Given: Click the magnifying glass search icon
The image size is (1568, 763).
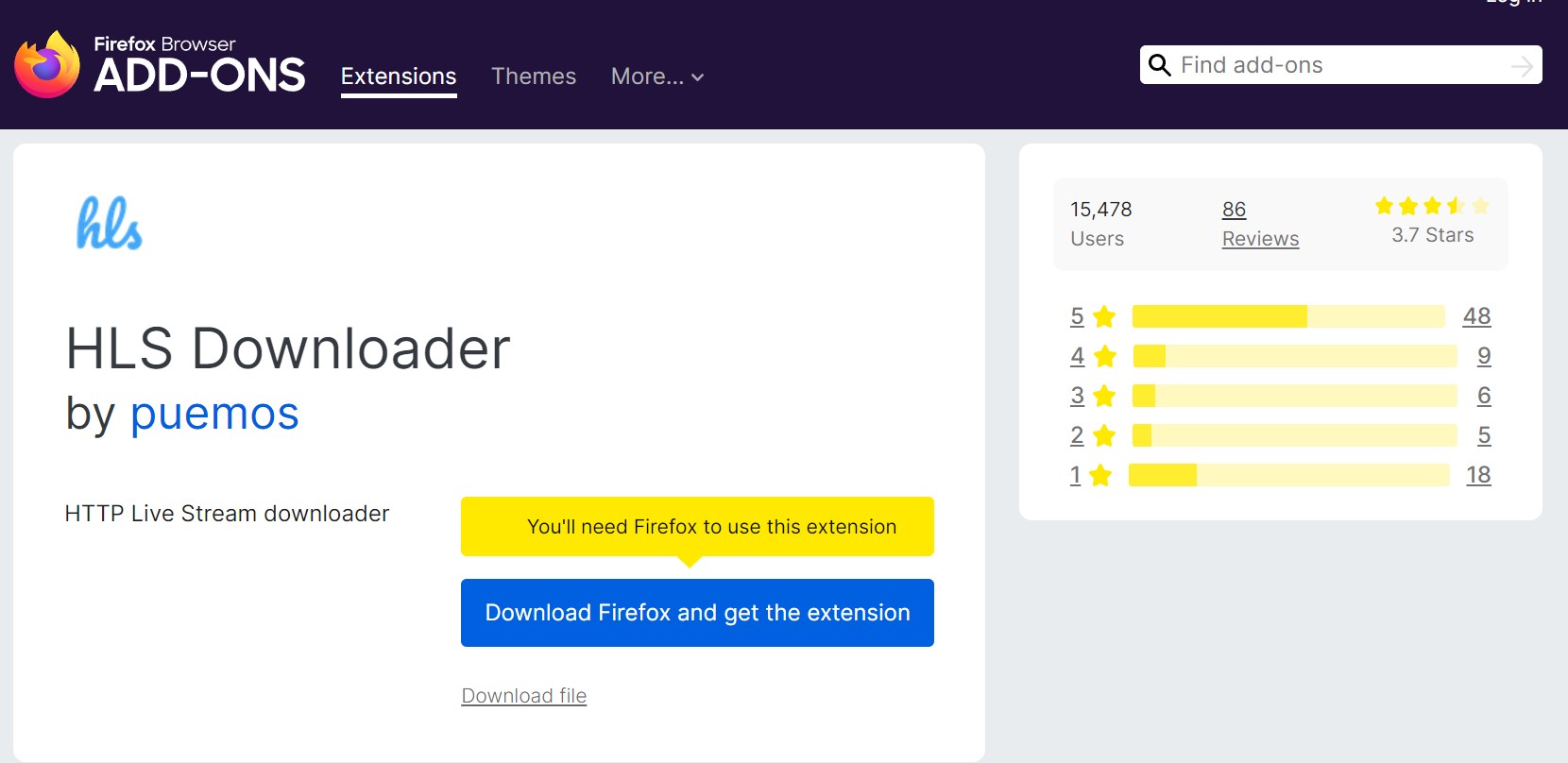Looking at the screenshot, I should click(1159, 65).
